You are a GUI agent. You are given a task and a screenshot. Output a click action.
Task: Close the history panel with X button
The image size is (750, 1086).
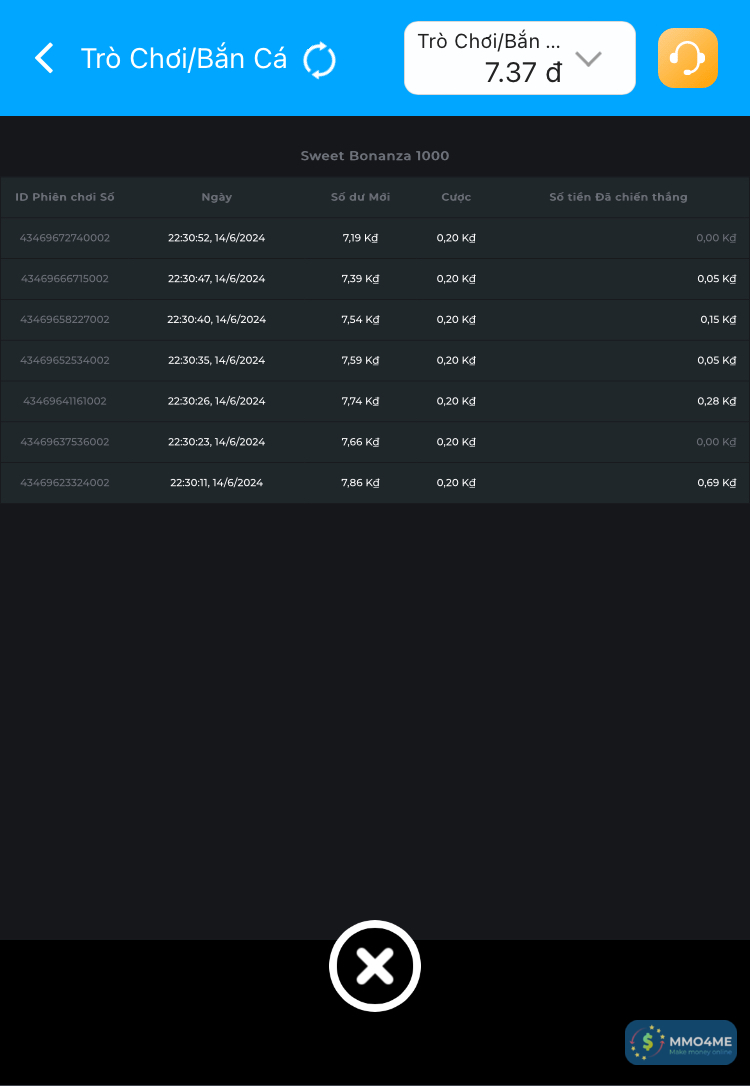point(375,966)
